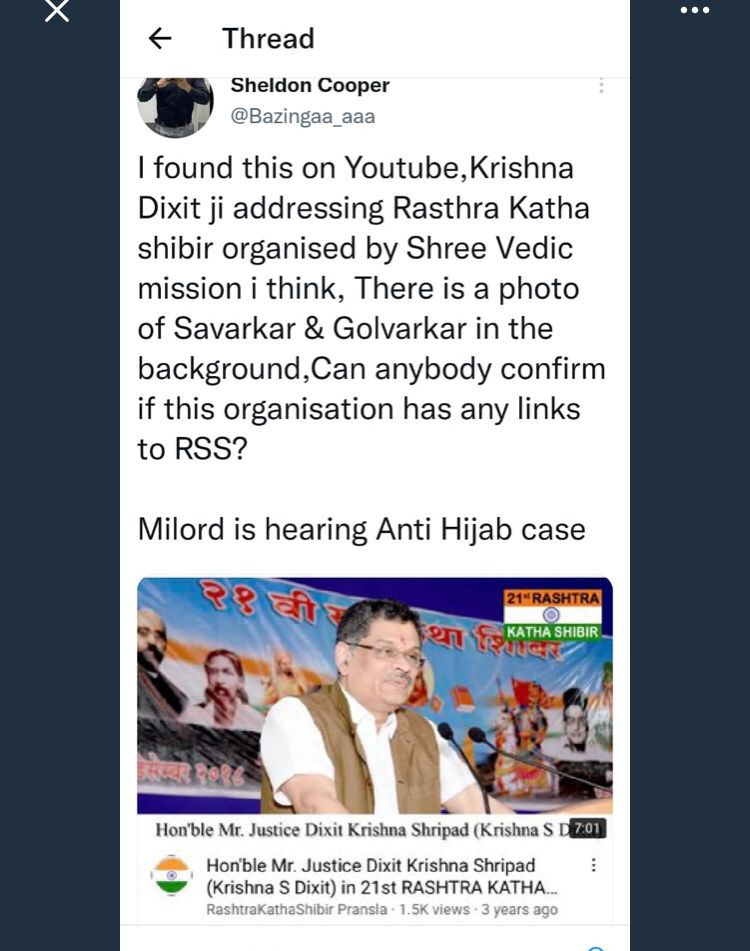Image resolution: width=750 pixels, height=951 pixels.
Task: Open the video title 'Hon'ble Mr. Justice Dixit Krishna Shripad'
Action: pyautogui.click(x=381, y=876)
